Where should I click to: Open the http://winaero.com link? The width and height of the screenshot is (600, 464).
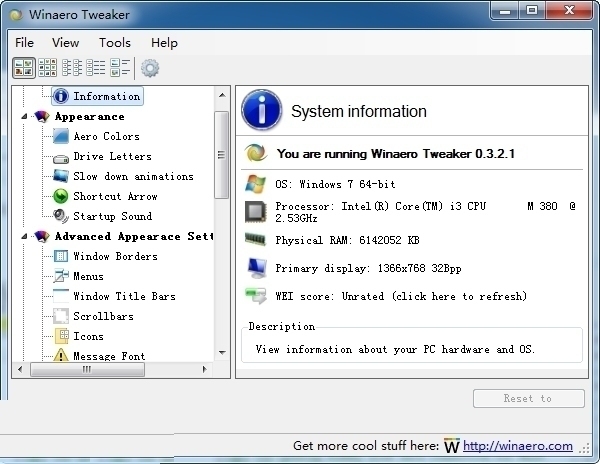(518, 446)
